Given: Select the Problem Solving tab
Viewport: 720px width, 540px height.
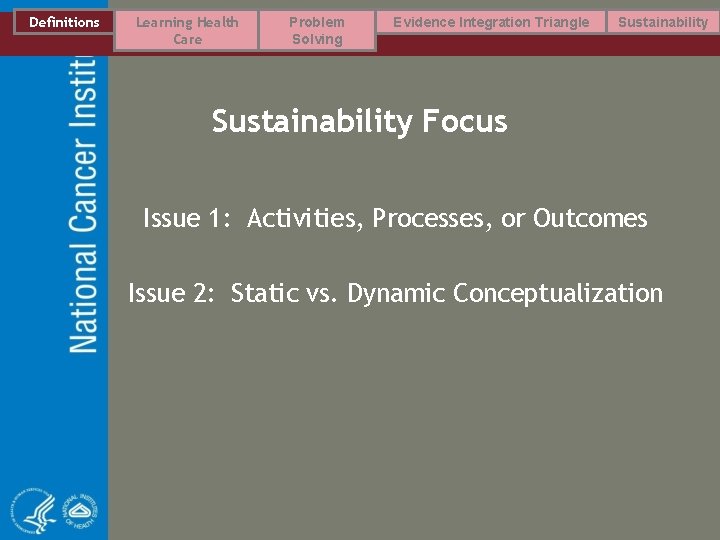Looking at the screenshot, I should (x=317, y=31).
